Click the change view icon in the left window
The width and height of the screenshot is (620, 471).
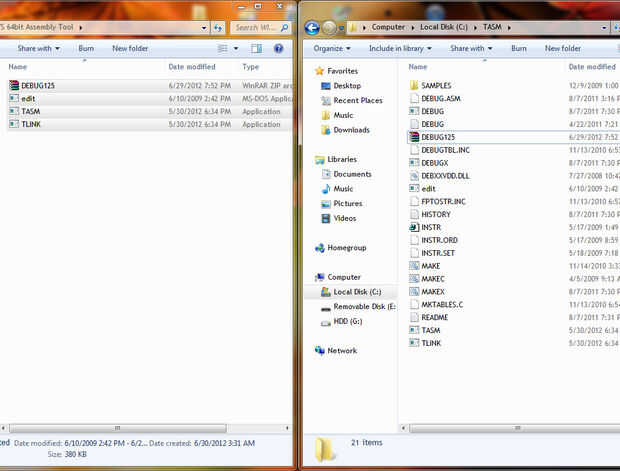click(223, 49)
